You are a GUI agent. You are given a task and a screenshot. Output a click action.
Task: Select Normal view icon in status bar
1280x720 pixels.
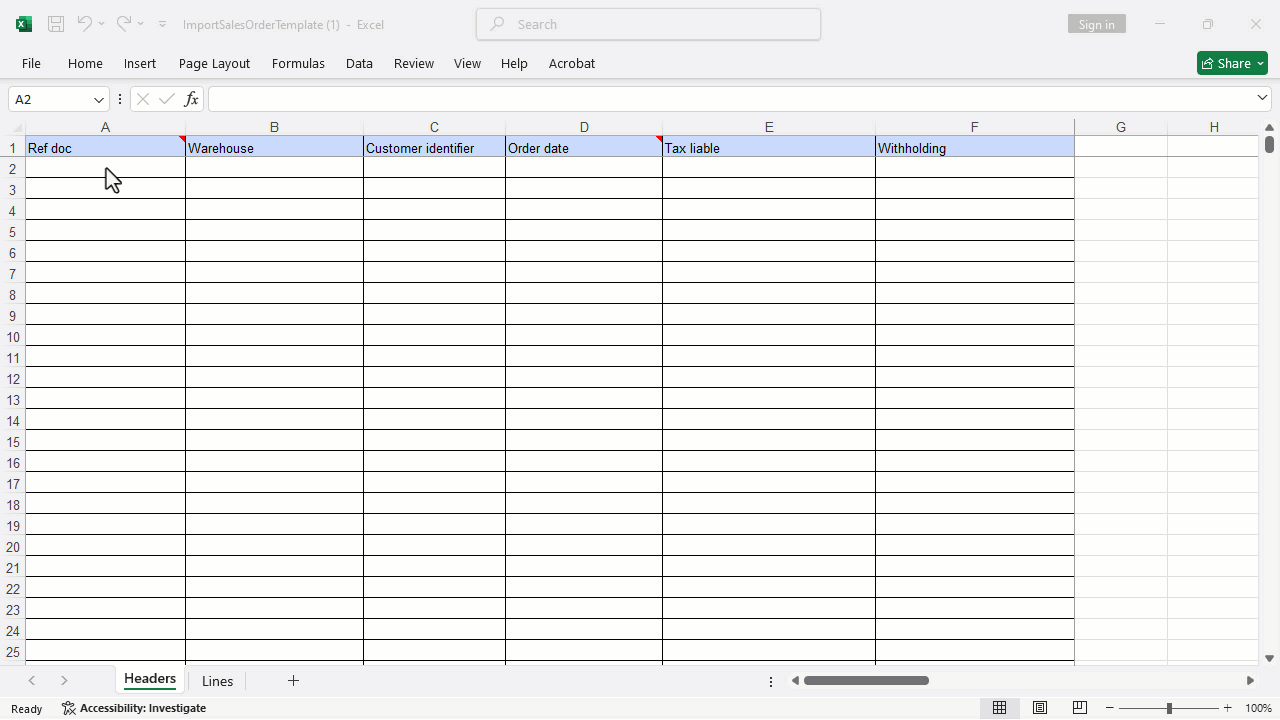(999, 708)
